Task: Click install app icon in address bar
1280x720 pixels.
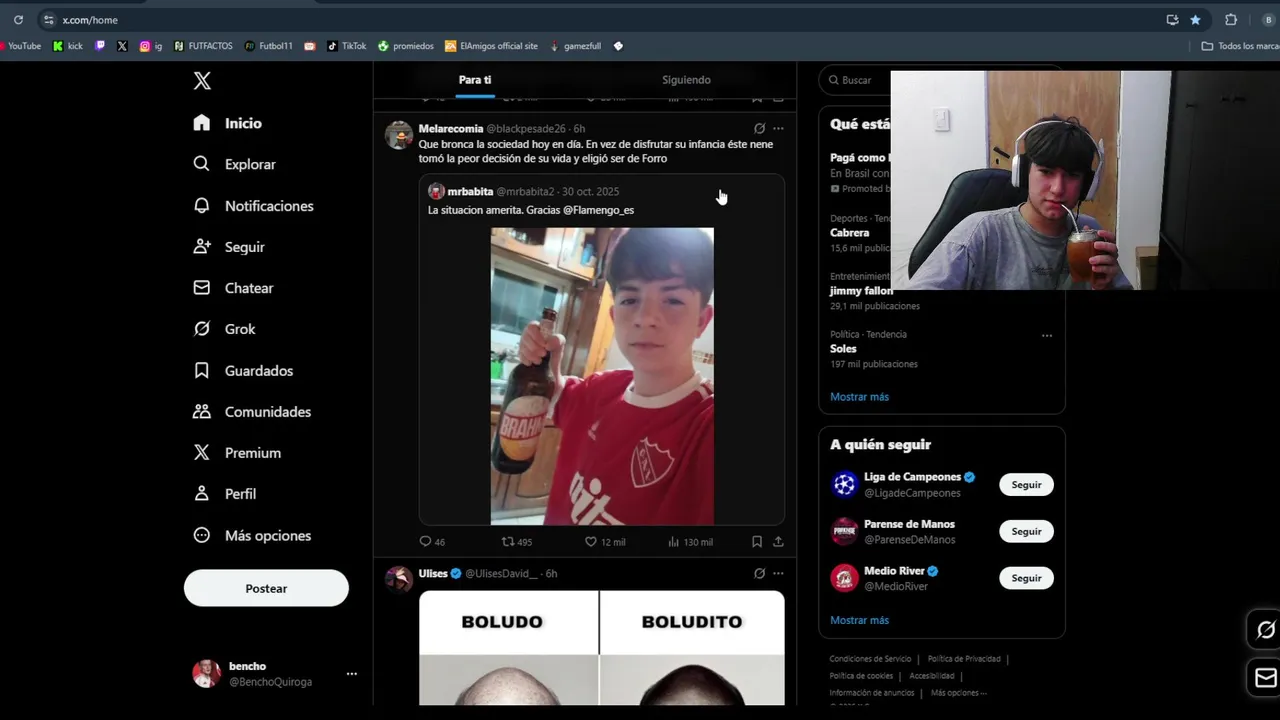Action: tap(1172, 20)
